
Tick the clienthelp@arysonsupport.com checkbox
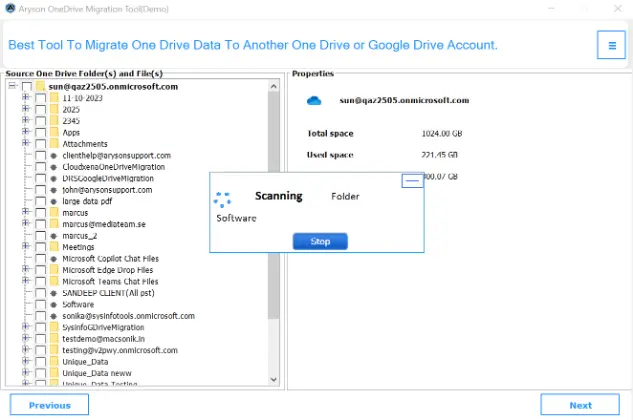[x=40, y=155]
